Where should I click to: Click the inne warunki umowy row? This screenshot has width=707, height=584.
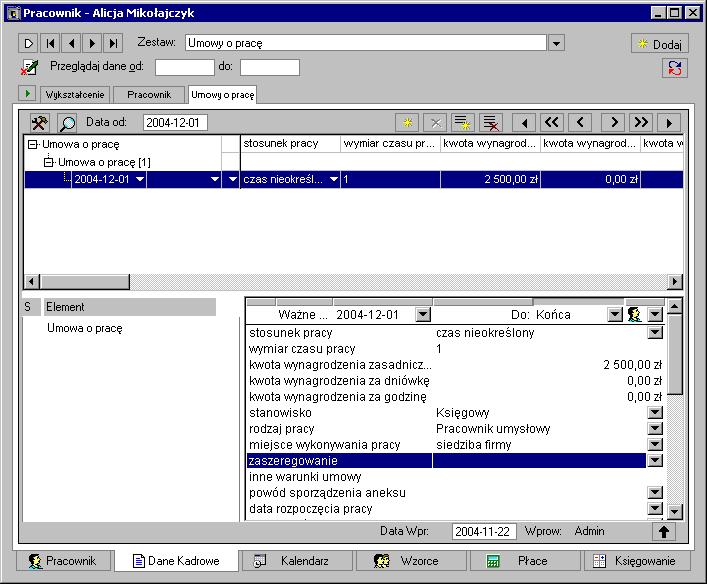[x=454, y=477]
